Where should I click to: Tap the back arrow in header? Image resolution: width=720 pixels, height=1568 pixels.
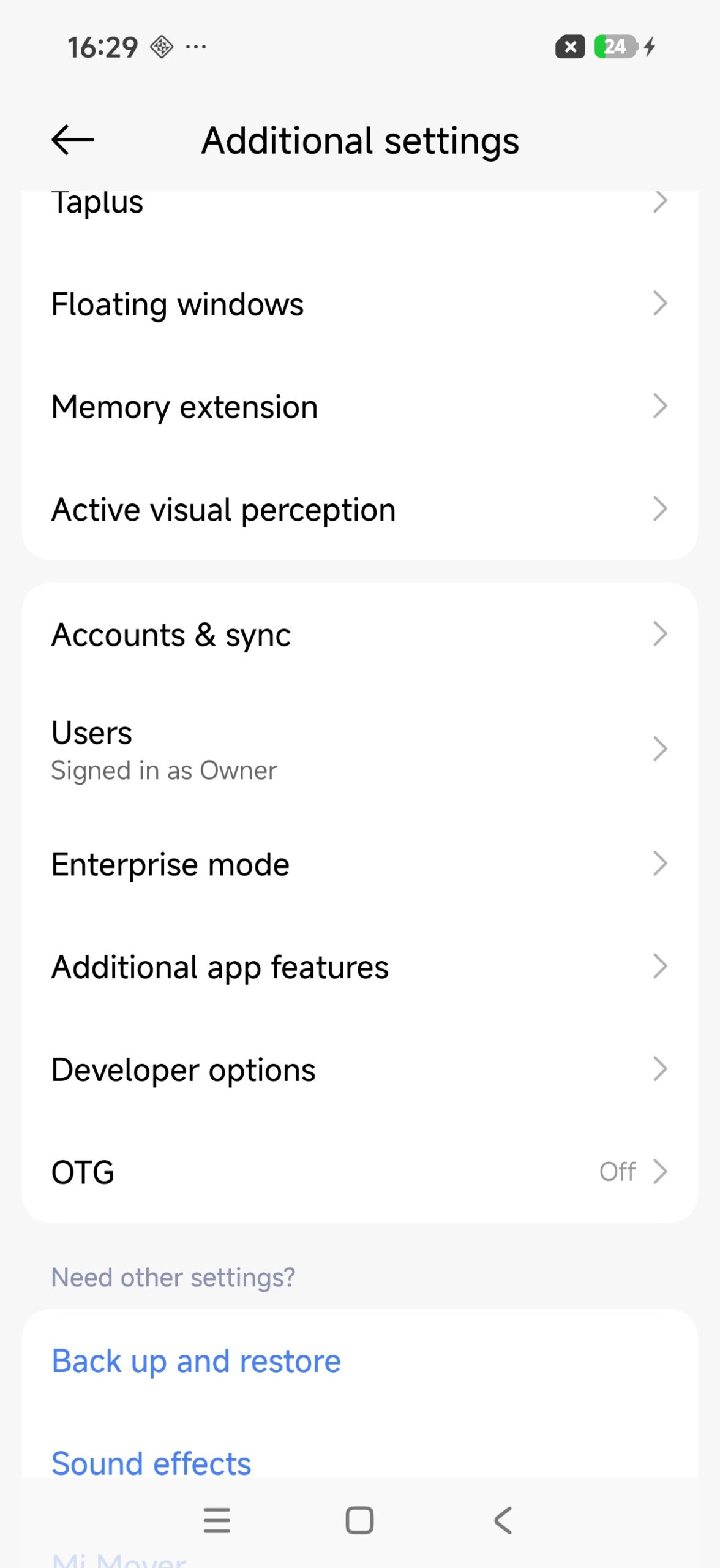72,140
